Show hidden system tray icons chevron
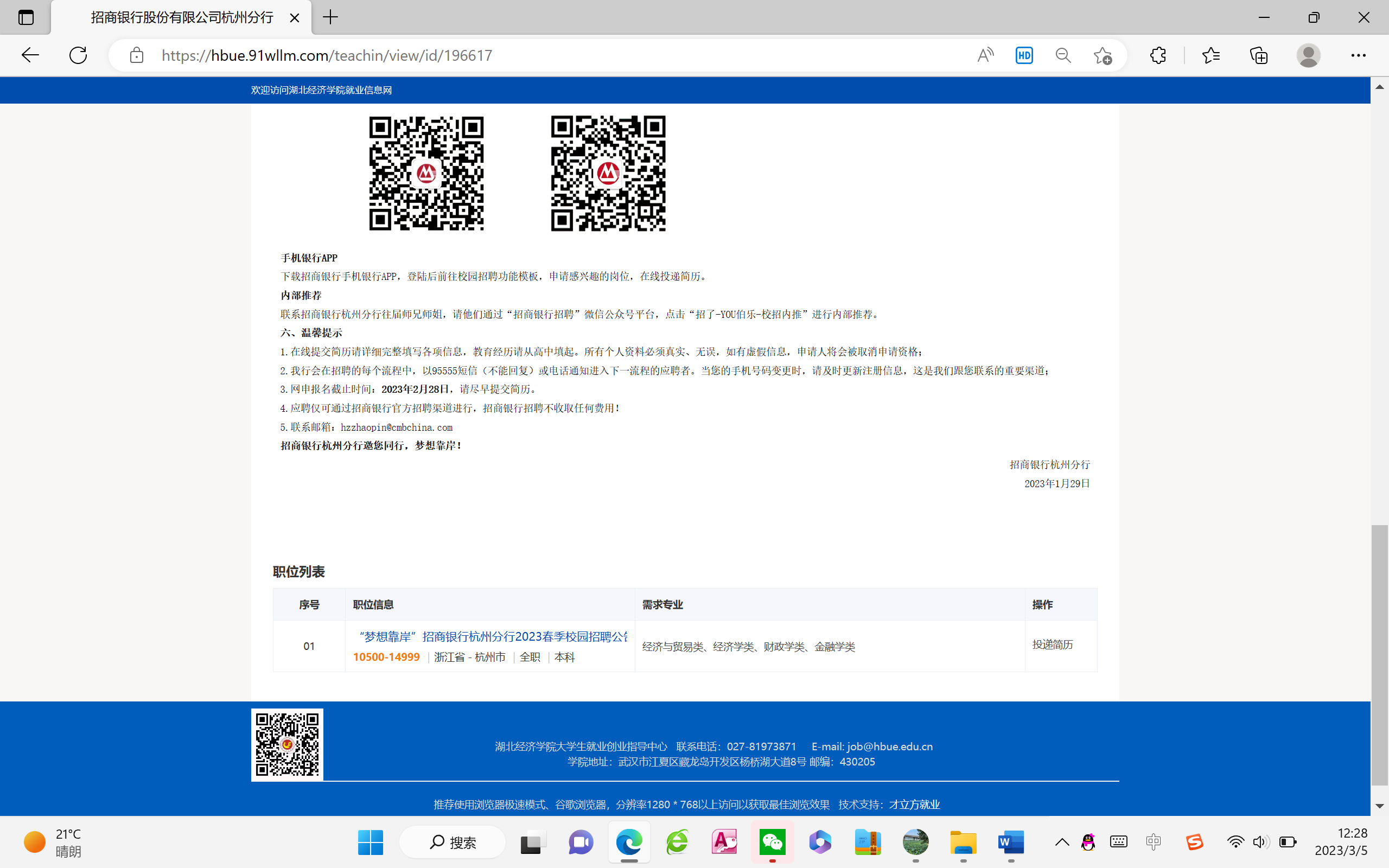Image resolution: width=1389 pixels, height=868 pixels. pyautogui.click(x=1062, y=842)
